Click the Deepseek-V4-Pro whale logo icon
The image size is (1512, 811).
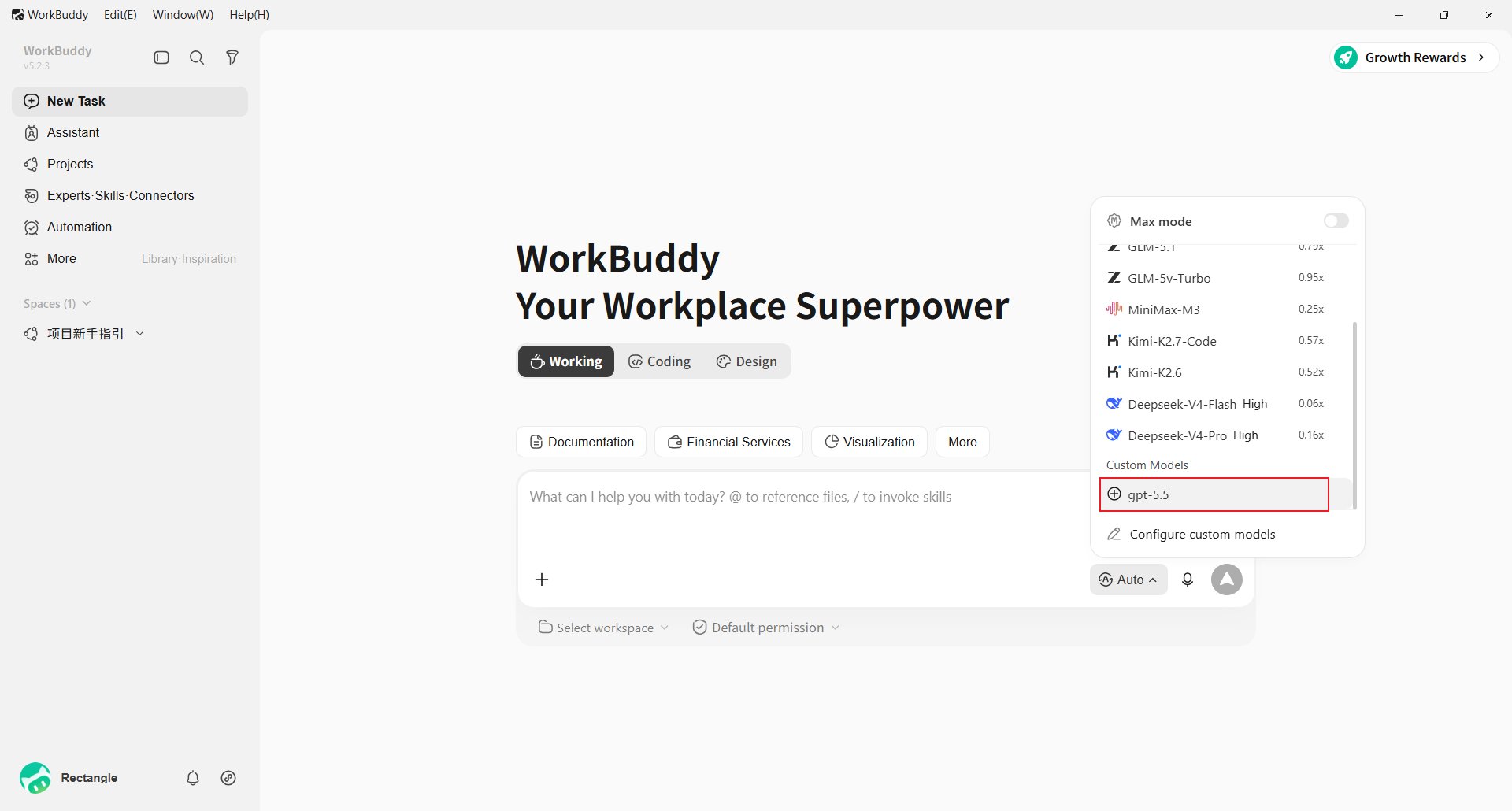(x=1114, y=435)
